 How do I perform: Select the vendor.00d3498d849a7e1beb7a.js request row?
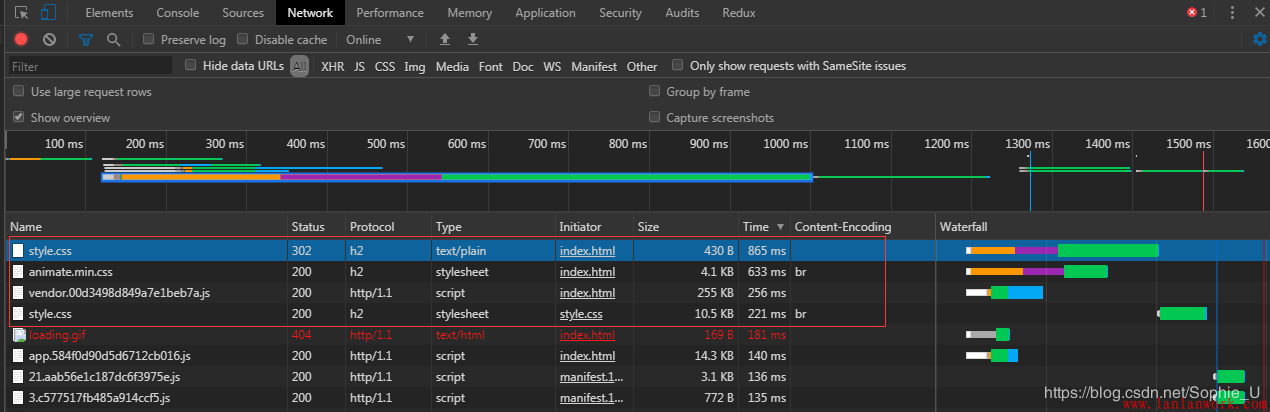point(119,293)
